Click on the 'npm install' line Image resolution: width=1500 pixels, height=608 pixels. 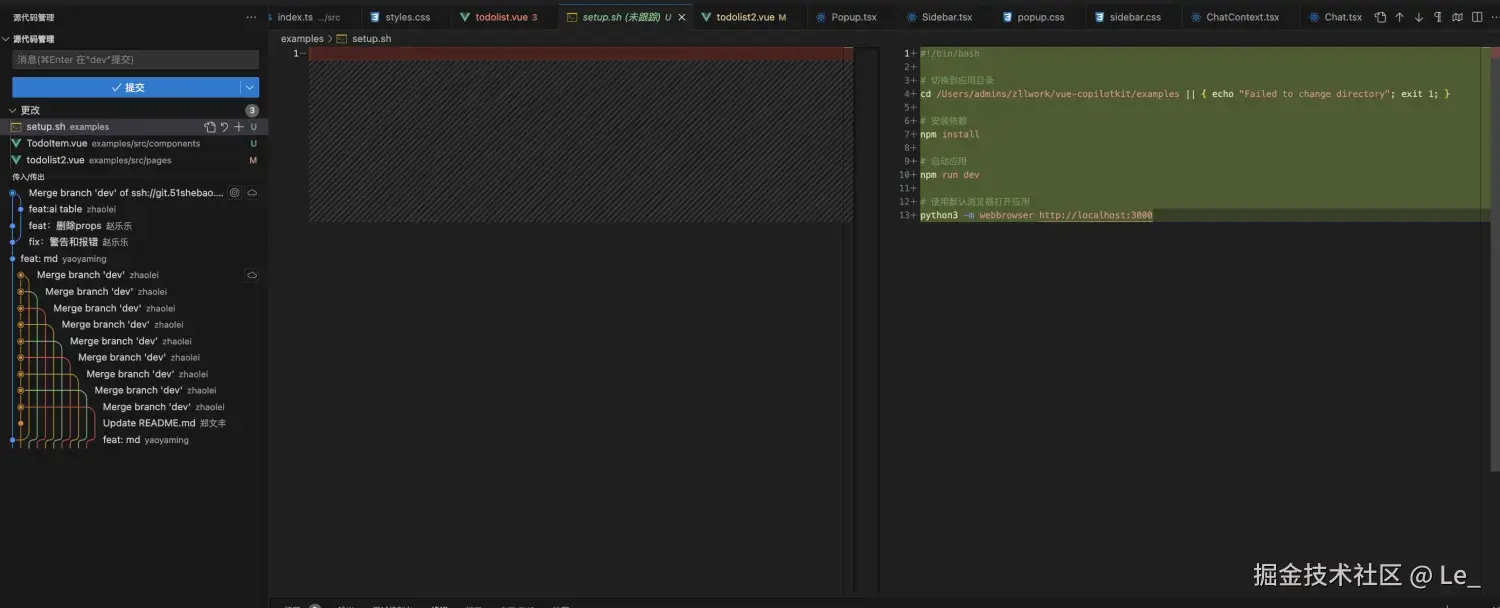[950, 134]
